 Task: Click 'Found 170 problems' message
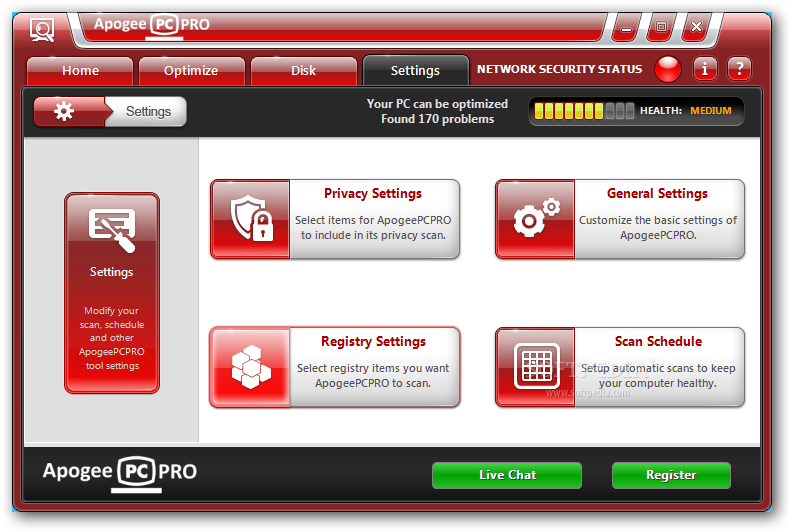pyautogui.click(x=437, y=119)
